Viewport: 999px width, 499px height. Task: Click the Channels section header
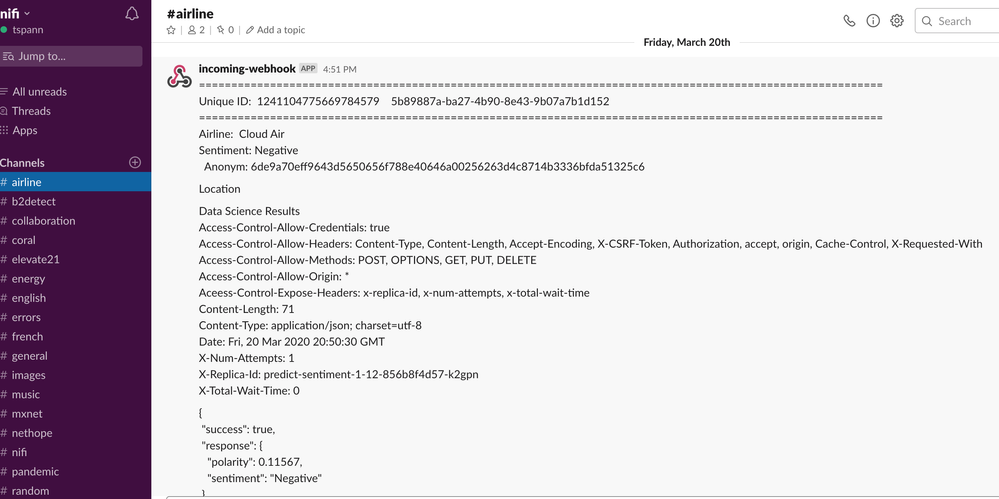point(22,162)
